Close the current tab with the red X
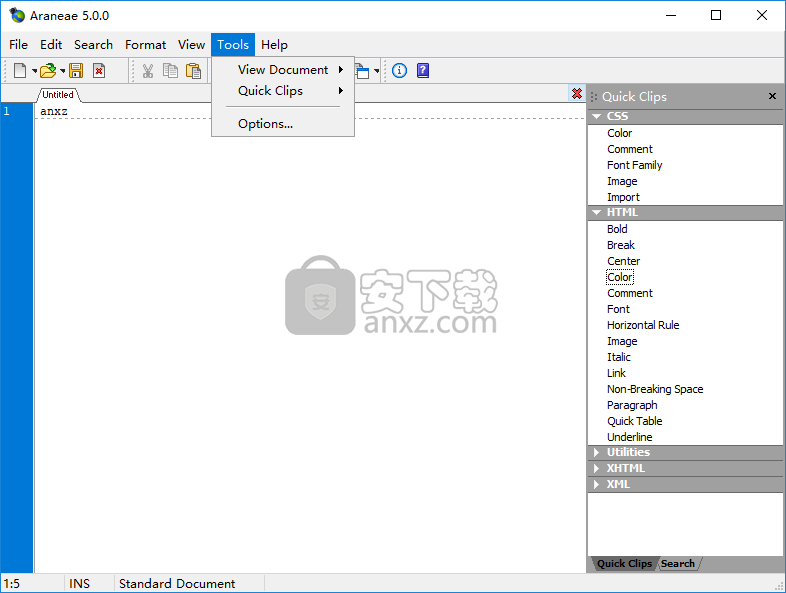Viewport: 786px width, 593px height. pyautogui.click(x=577, y=94)
